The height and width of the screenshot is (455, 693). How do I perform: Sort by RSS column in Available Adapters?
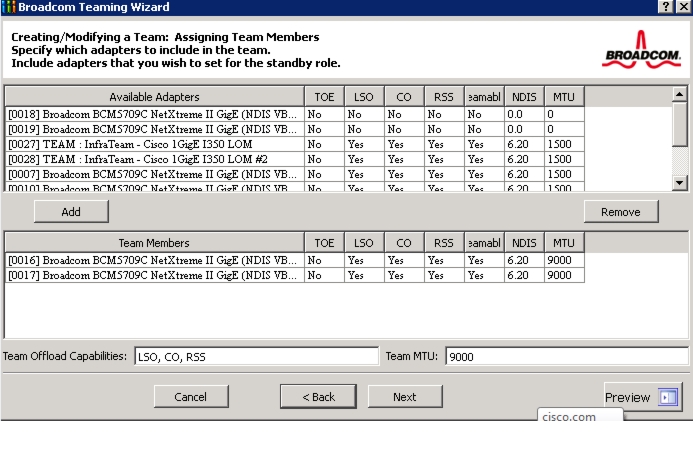point(444,97)
